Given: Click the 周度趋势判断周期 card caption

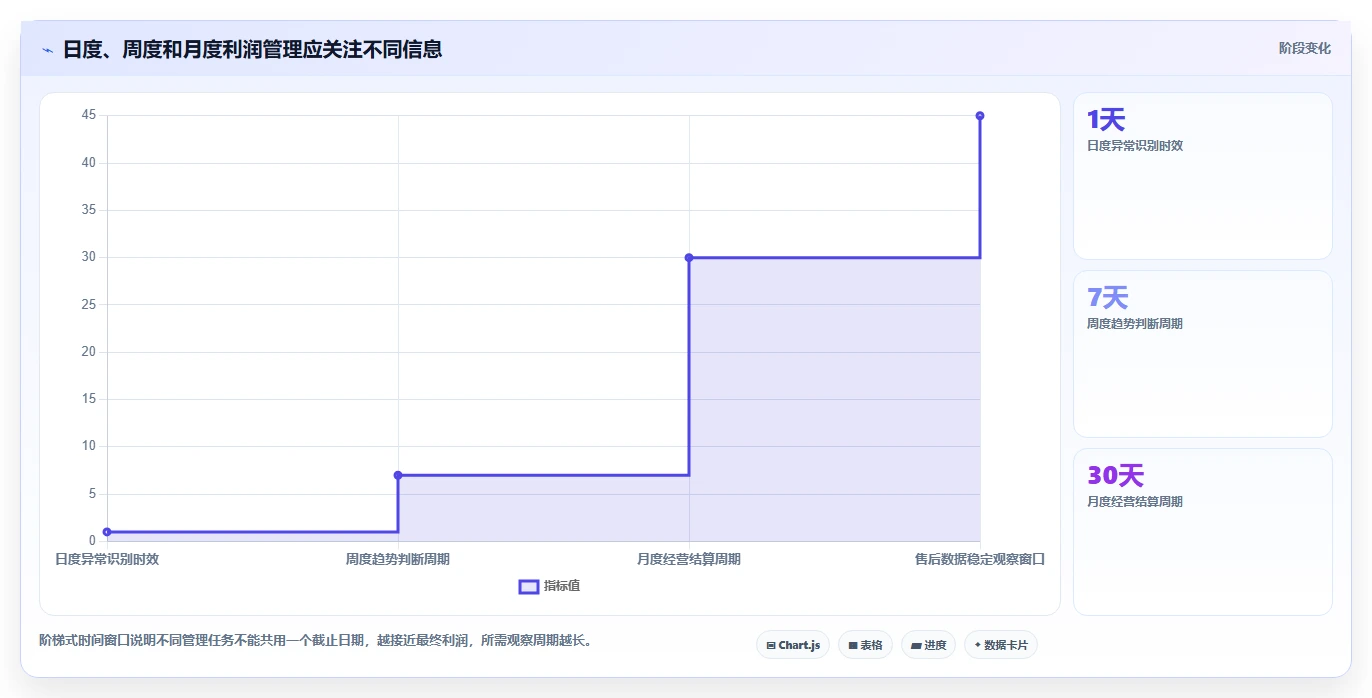Looking at the screenshot, I should coord(1135,324).
